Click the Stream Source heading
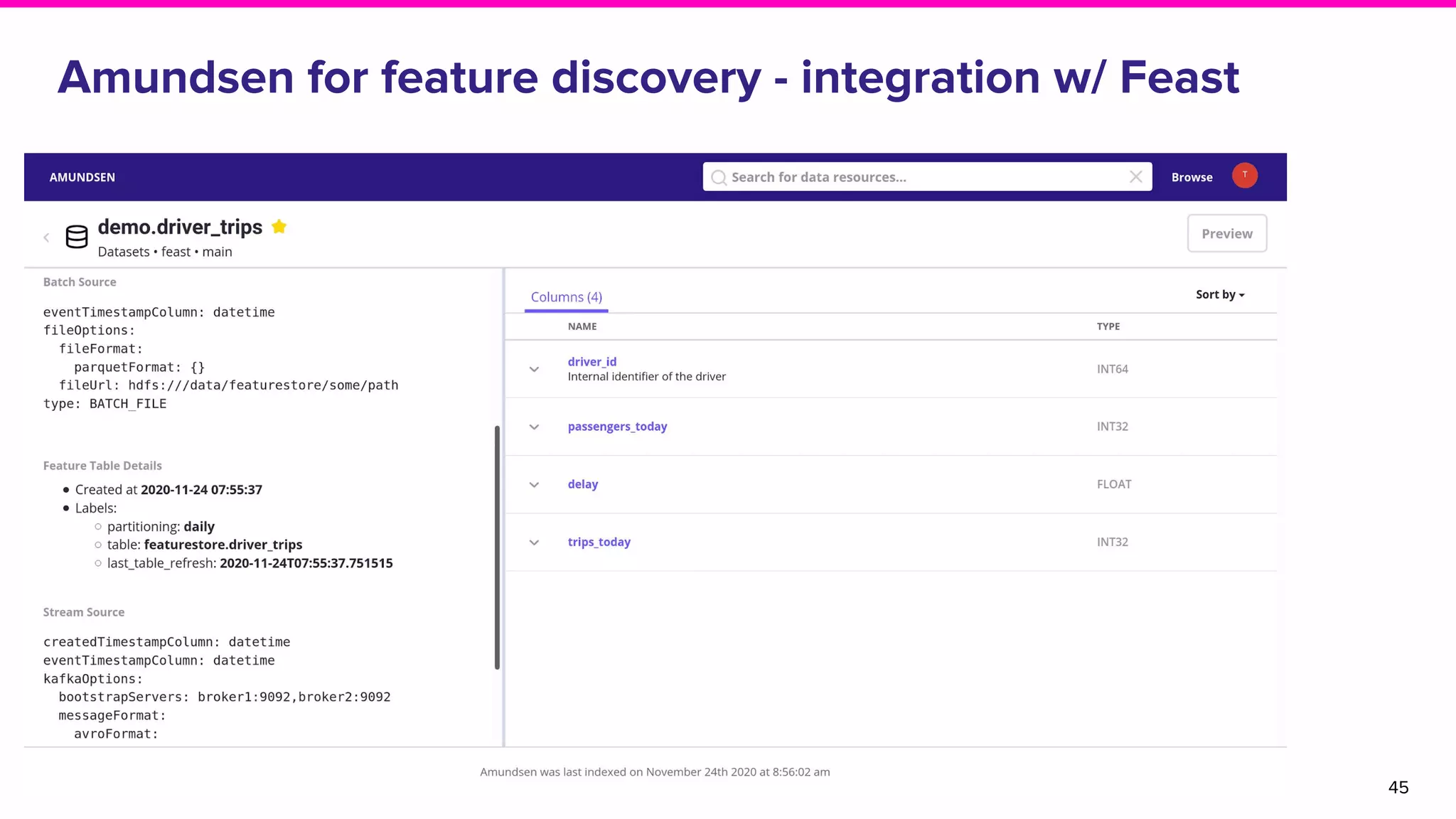Screen dimensions: 1456x819 click(83, 612)
